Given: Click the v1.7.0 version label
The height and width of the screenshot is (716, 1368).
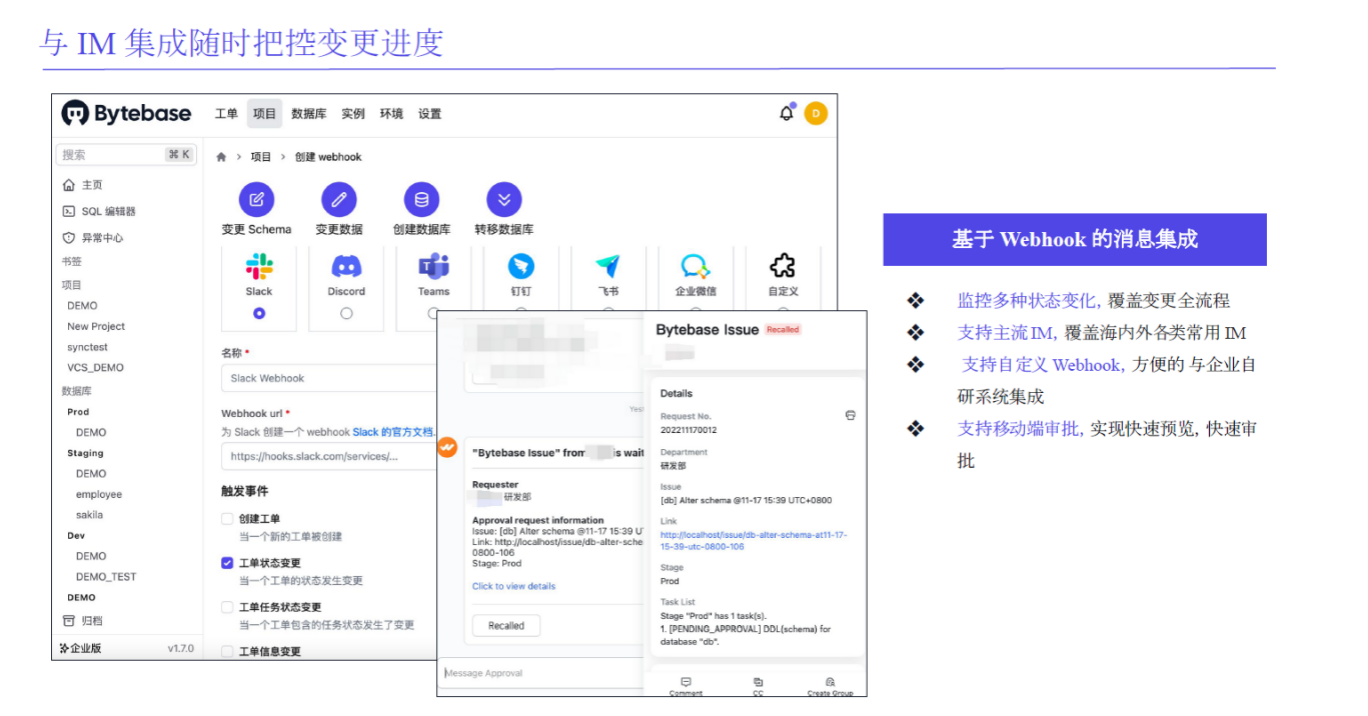Looking at the screenshot, I should click(180, 648).
